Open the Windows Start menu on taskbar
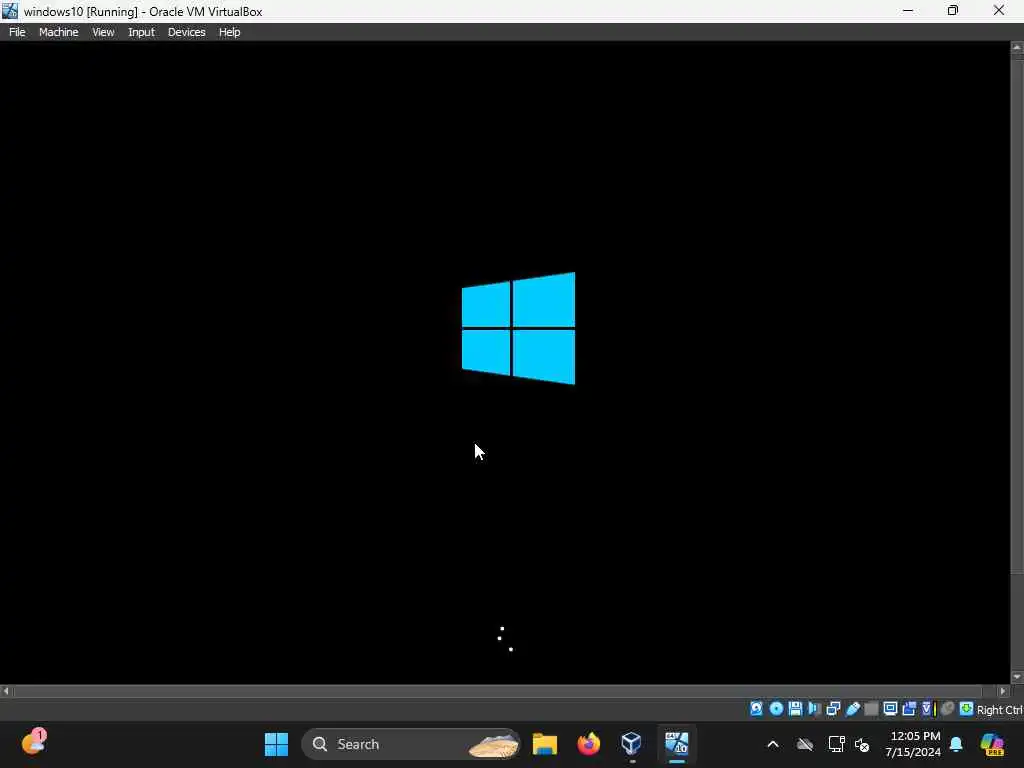The width and height of the screenshot is (1024, 768). coord(276,744)
